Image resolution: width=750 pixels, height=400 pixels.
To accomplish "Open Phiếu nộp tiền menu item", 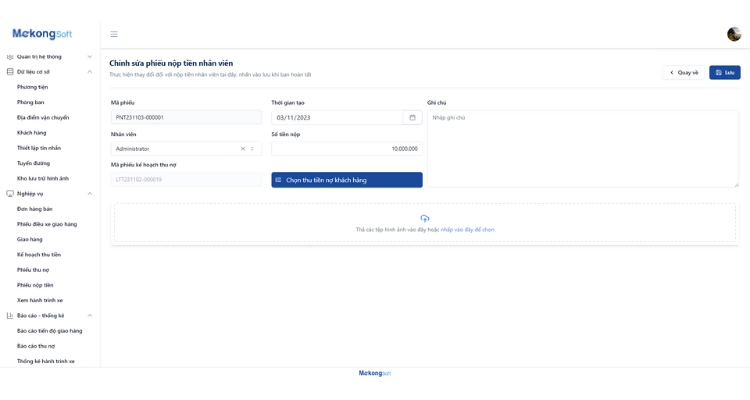I will (35, 285).
